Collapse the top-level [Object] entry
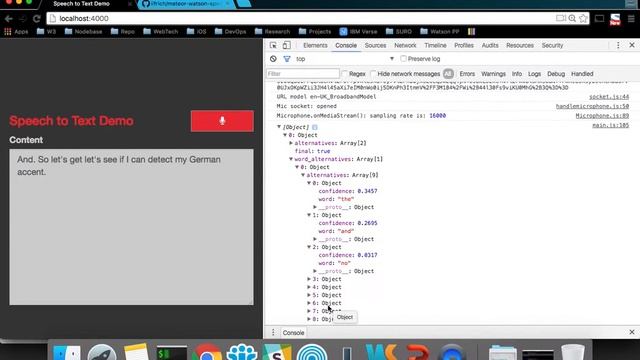Image resolution: width=640 pixels, height=360 pixels. pos(279,127)
